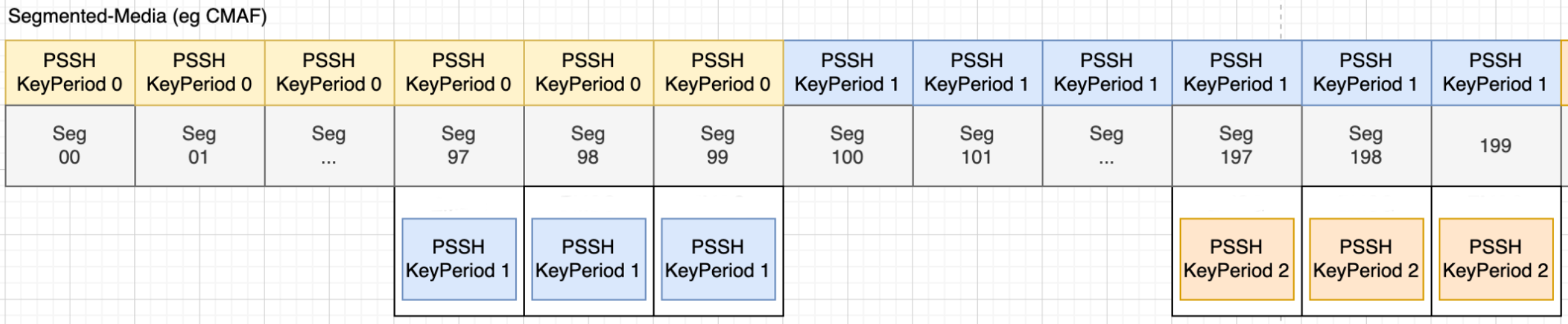Viewport: 1568px width, 324px height.
Task: Select the Segmented-Media (eg CMAF) title text
Action: [x=137, y=16]
